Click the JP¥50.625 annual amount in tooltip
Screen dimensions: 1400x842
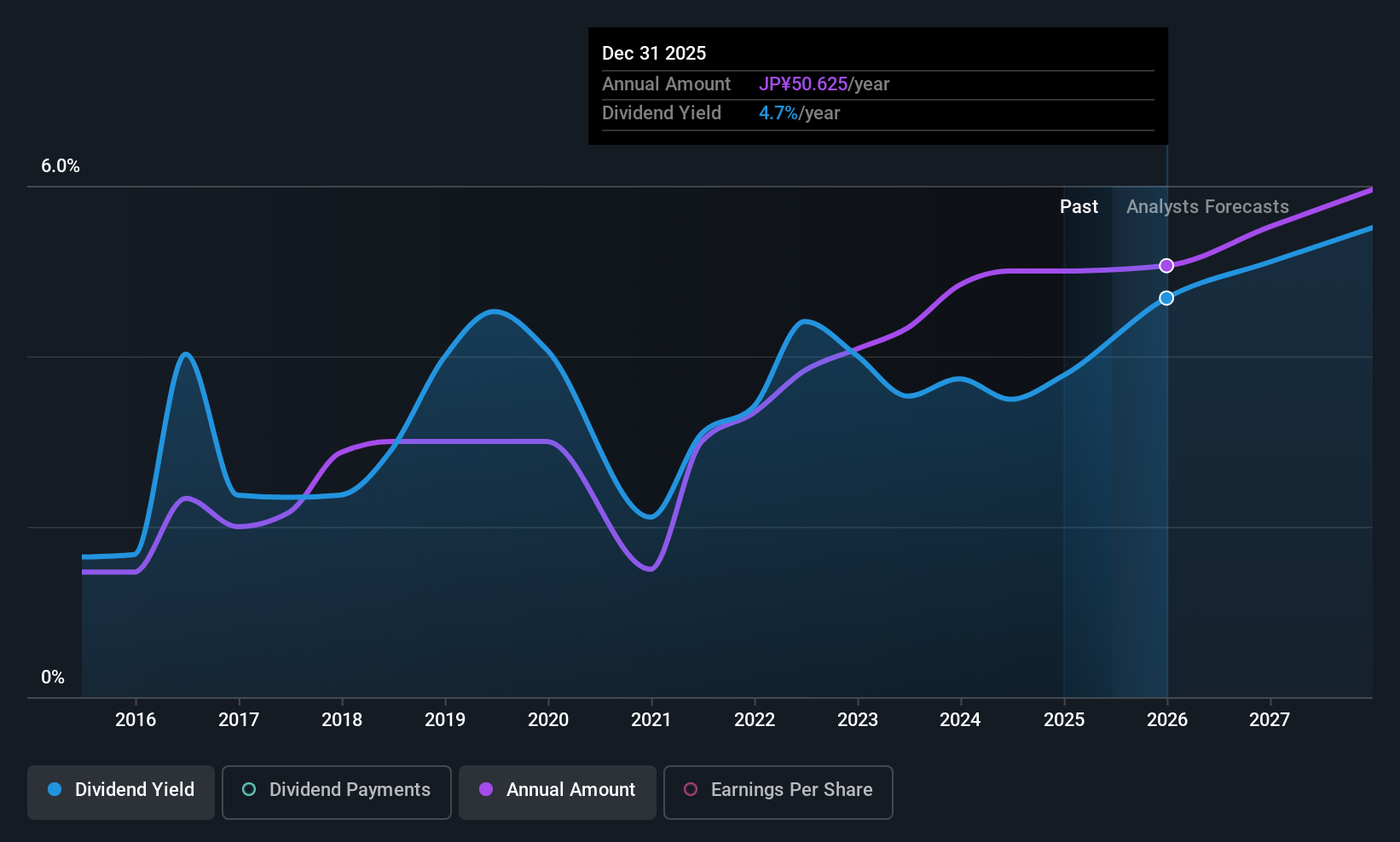click(803, 84)
